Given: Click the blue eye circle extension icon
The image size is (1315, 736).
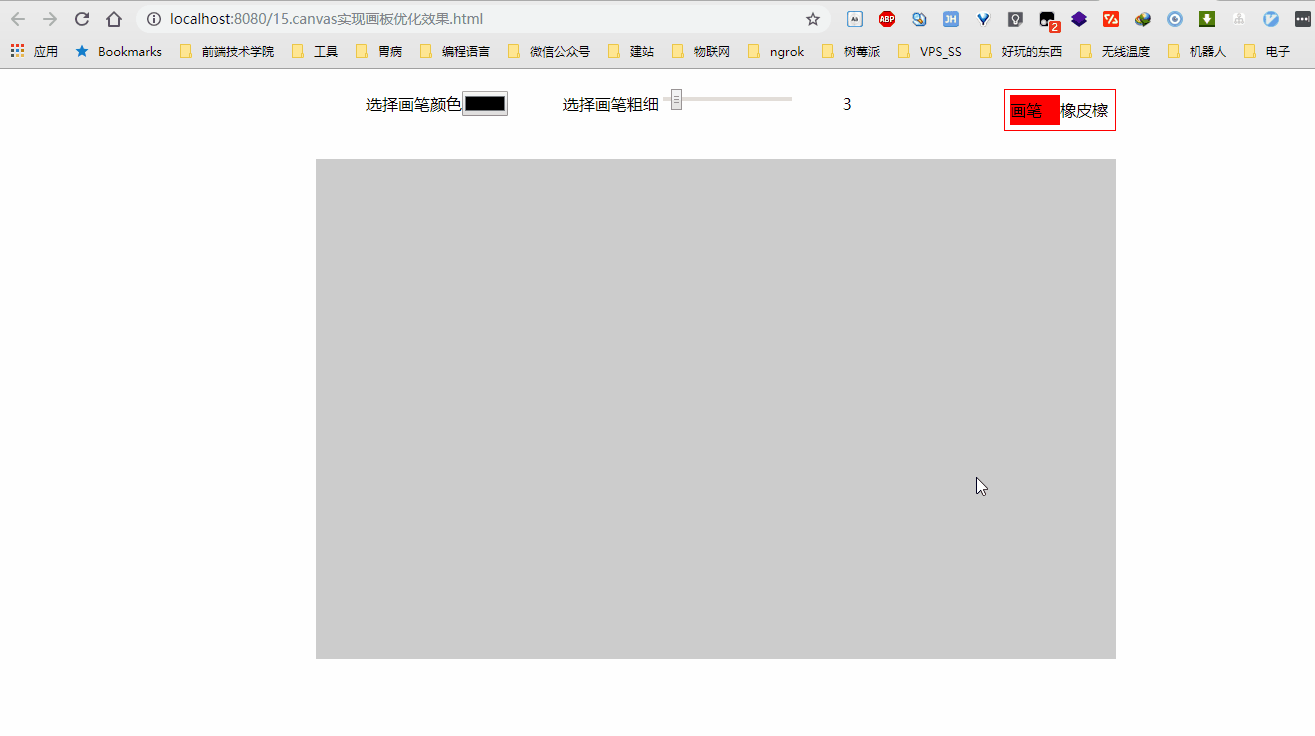Looking at the screenshot, I should [x=1174, y=18].
